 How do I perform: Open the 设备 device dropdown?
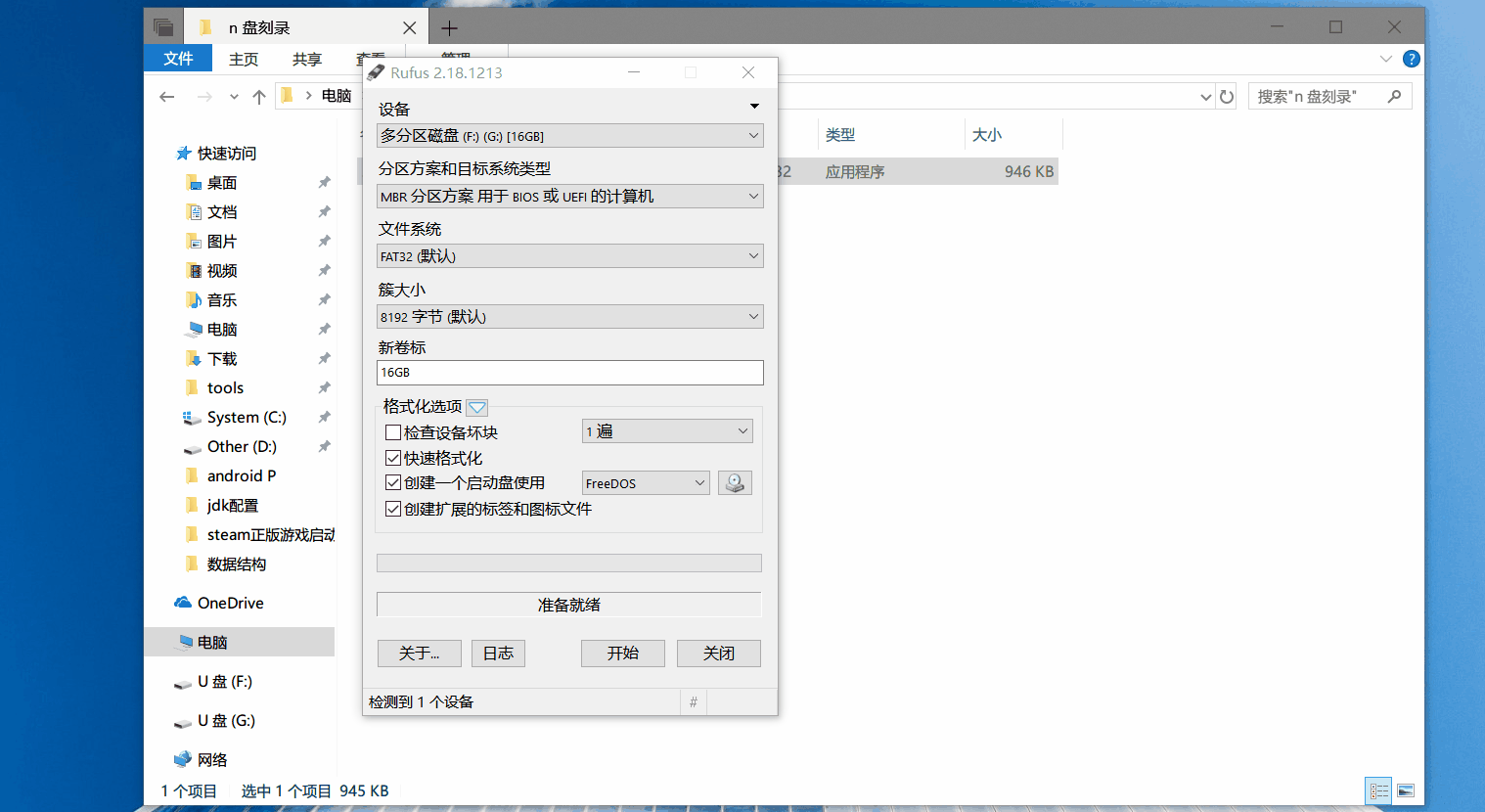pyautogui.click(x=569, y=136)
